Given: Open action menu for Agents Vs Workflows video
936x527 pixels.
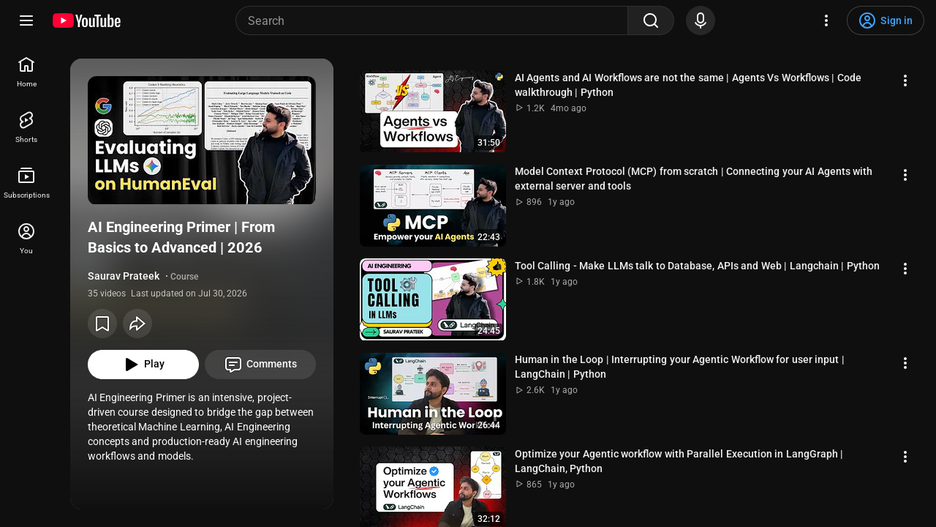Looking at the screenshot, I should tap(905, 81).
